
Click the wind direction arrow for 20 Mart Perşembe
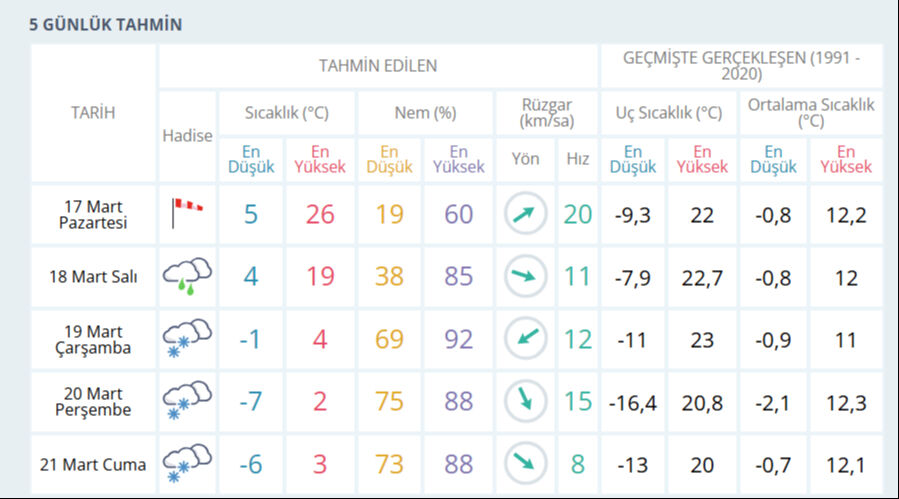[525, 400]
